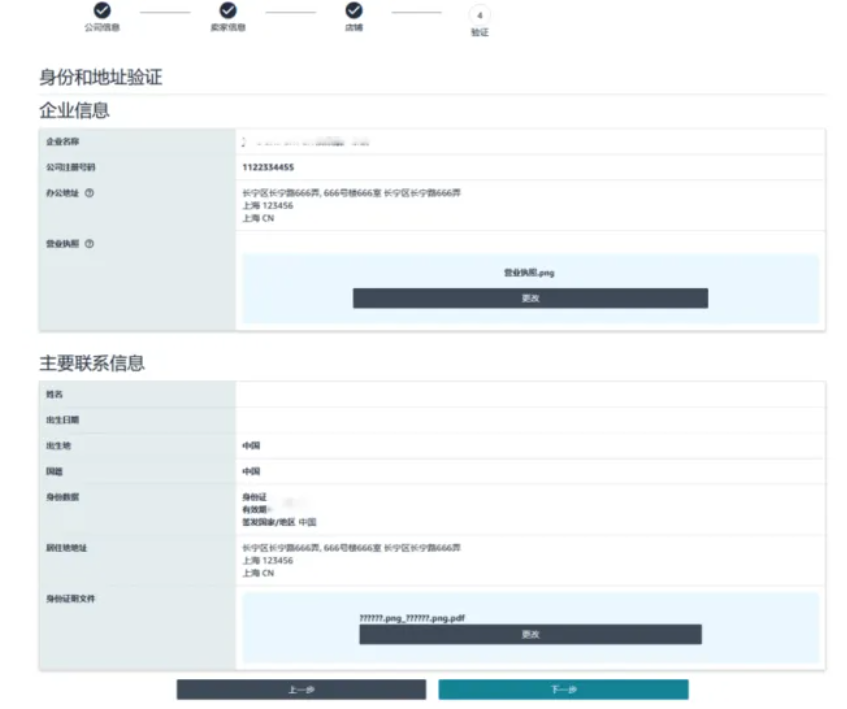Screen dimensions: 847x709
Task: Click the 主要联系信息 section heading
Action: 92,363
